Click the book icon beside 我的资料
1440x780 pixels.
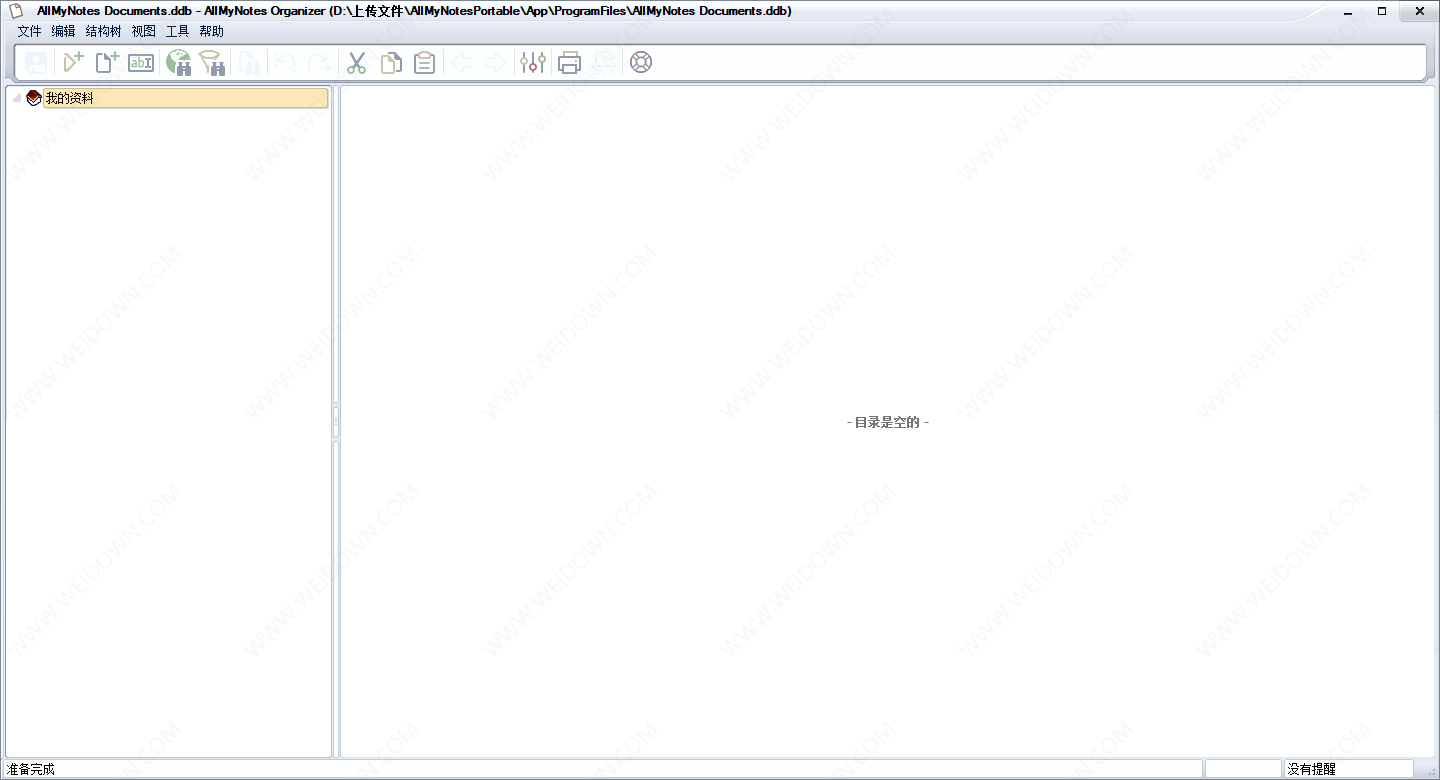[34, 98]
